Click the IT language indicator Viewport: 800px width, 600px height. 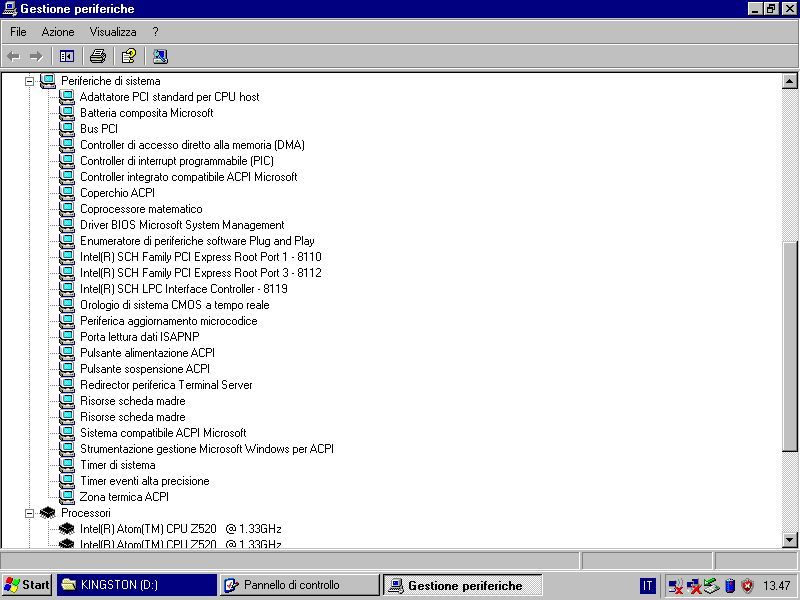point(647,586)
